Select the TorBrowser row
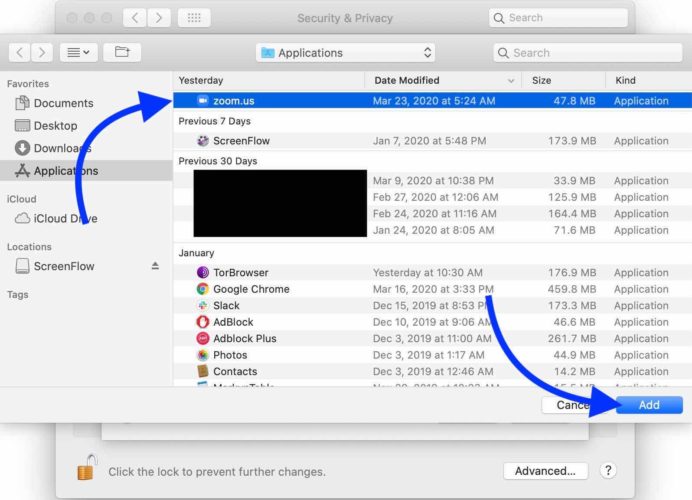 point(432,272)
